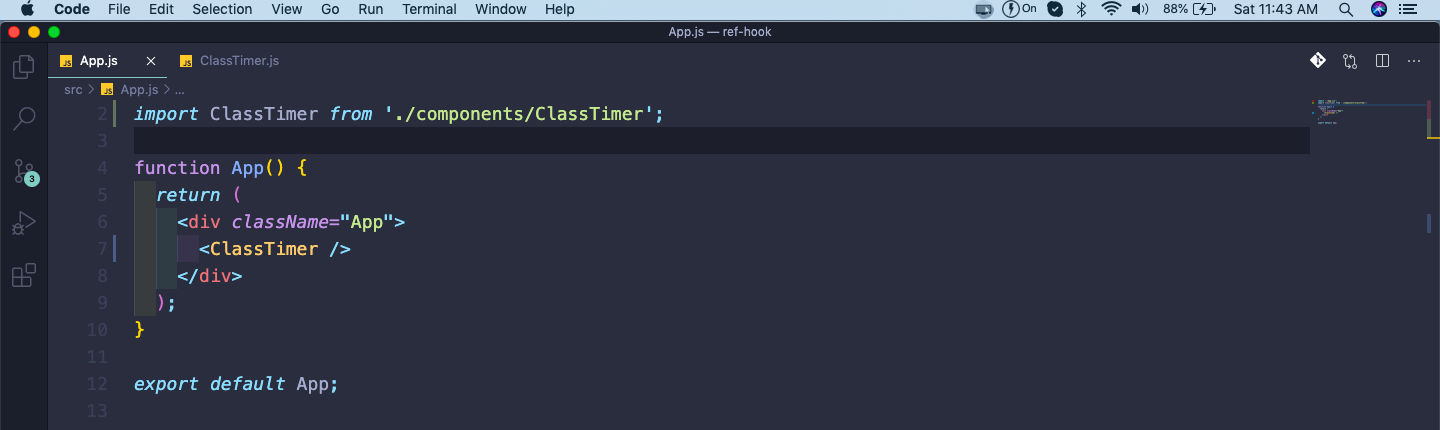
Task: Open the Edit menu
Action: coord(161,9)
